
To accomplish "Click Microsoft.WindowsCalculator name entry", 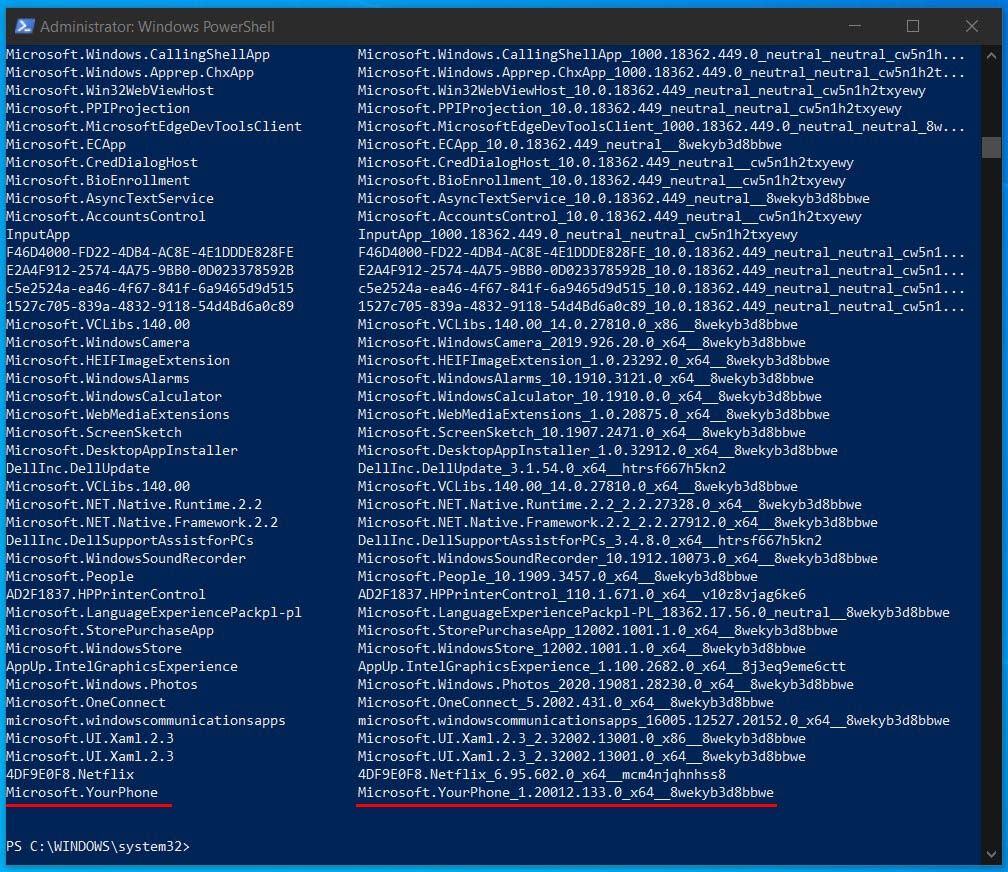I will tap(114, 396).
